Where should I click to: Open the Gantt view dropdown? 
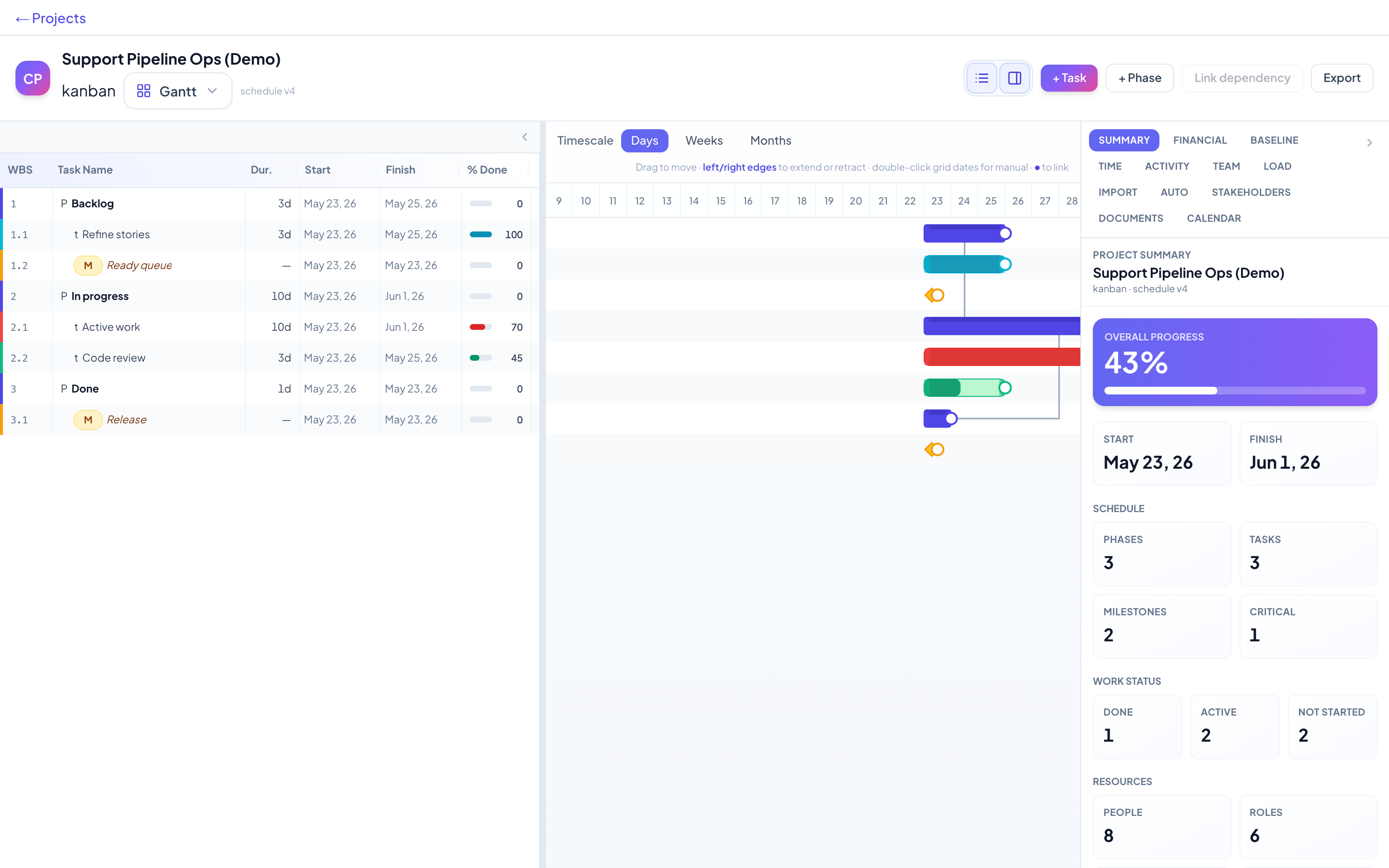[x=177, y=91]
